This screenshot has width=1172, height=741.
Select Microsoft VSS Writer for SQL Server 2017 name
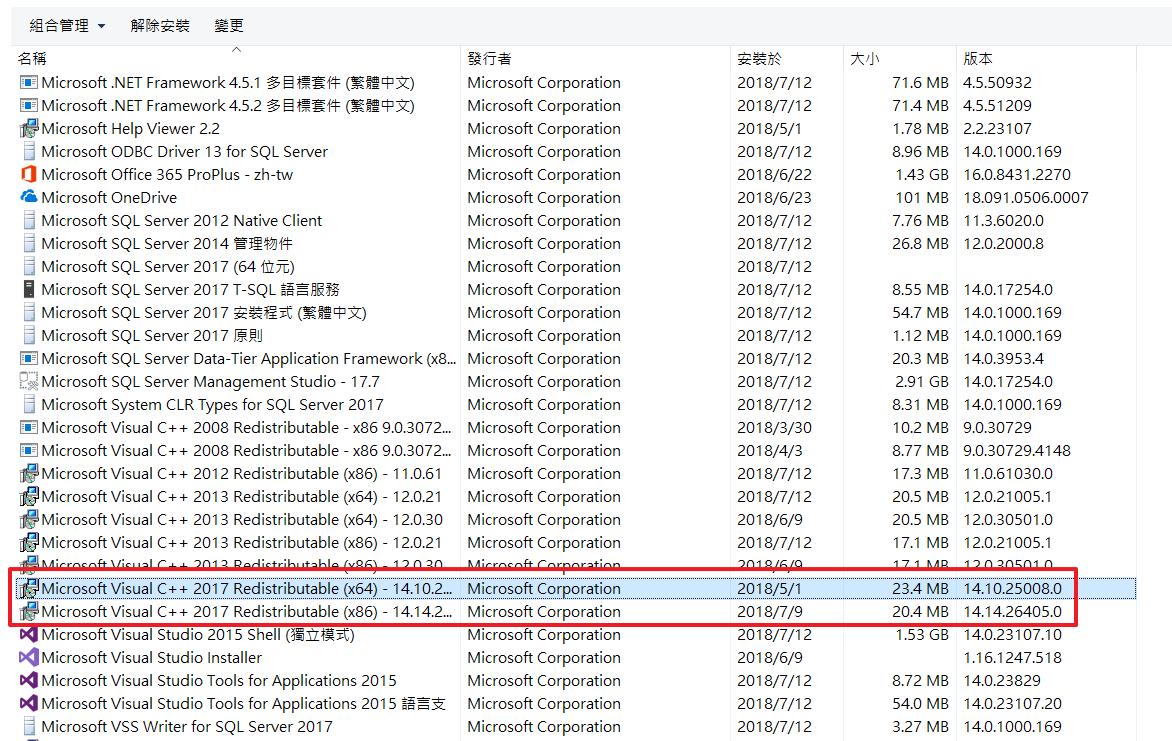click(x=187, y=727)
